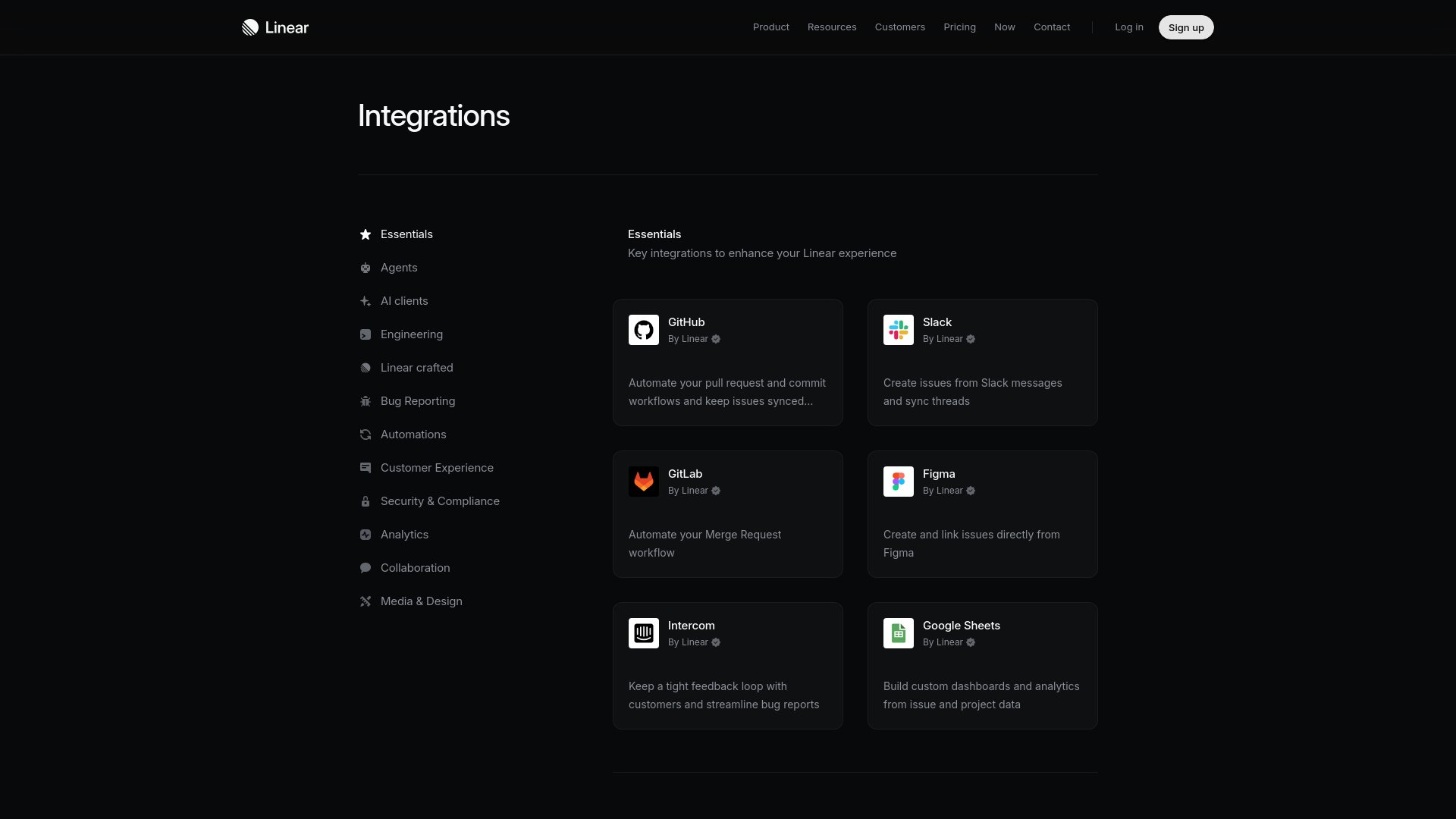This screenshot has width=1456, height=819.
Task: Click verified badge on the GitLab card
Action: point(716,491)
